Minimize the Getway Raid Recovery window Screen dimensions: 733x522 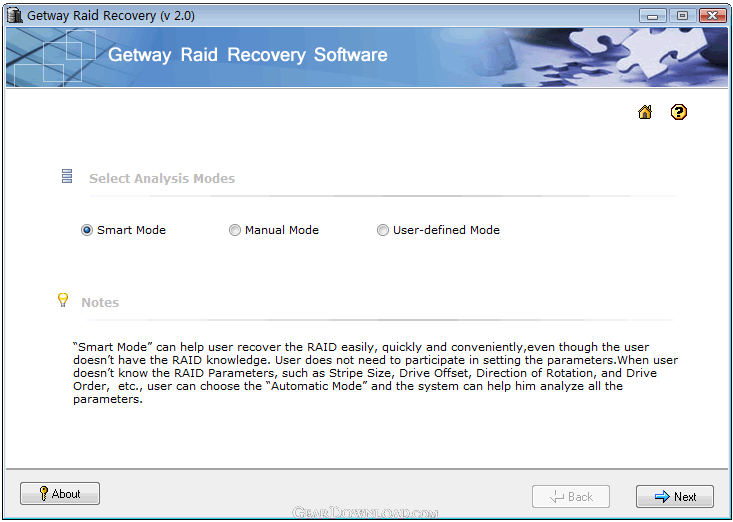tap(653, 15)
